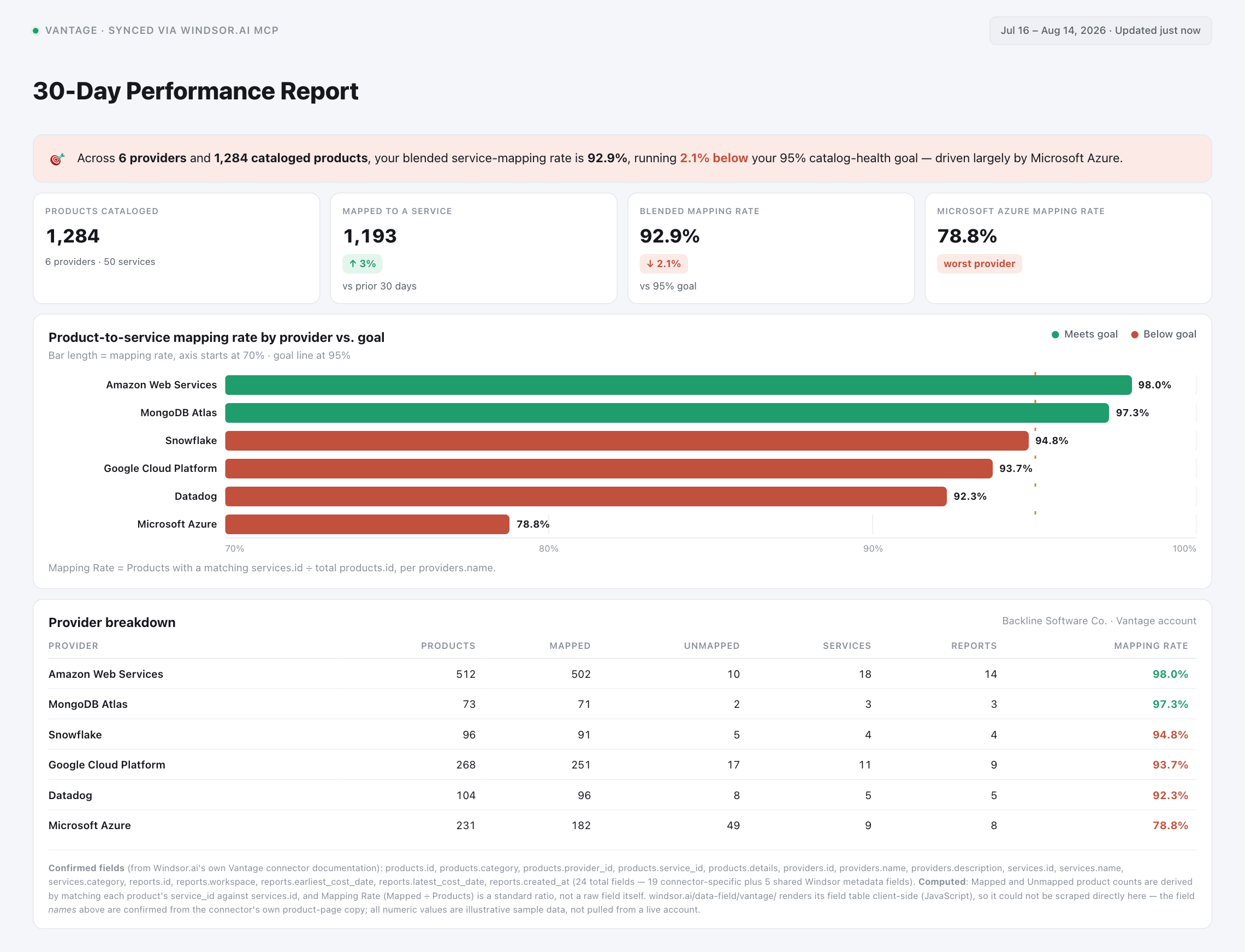This screenshot has width=1245, height=952.
Task: Click the 30-Day Performance Report title
Action: [x=195, y=91]
